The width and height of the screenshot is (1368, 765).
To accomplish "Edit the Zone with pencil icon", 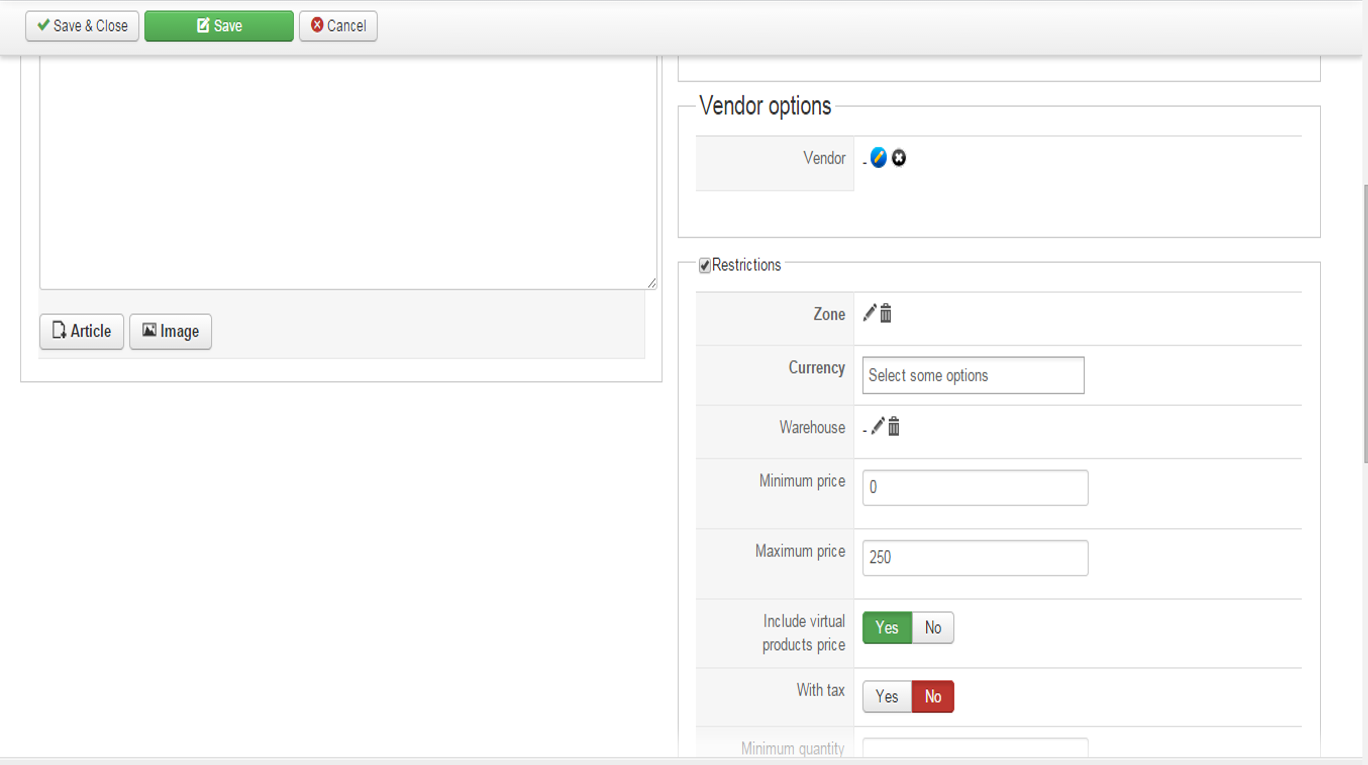I will 869,313.
